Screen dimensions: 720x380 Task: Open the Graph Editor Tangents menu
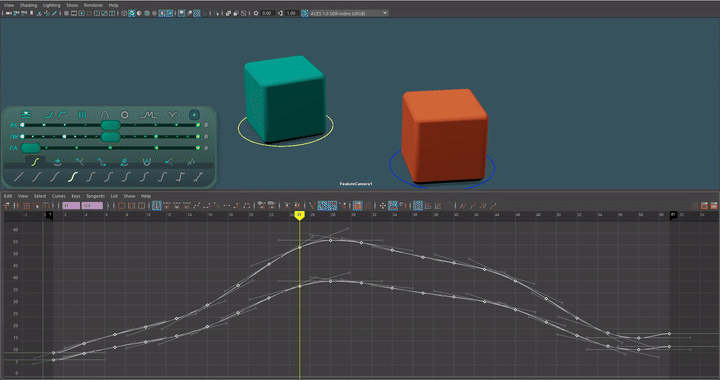click(x=96, y=196)
